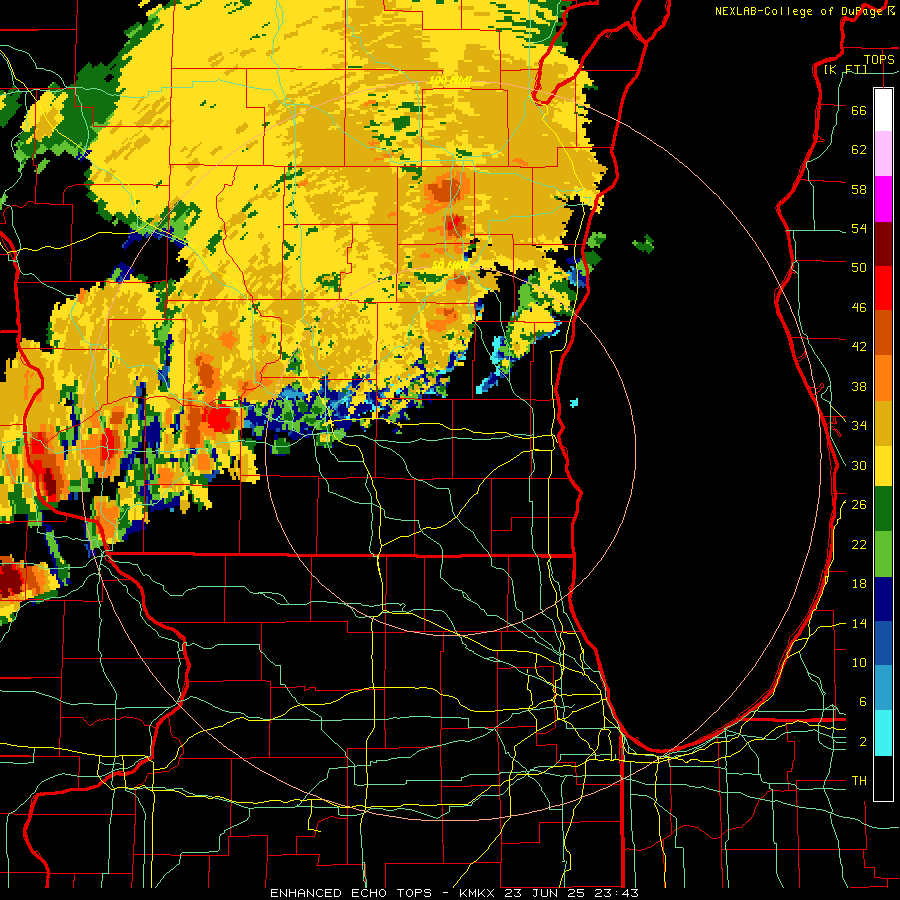Click the TH threshold label
Image resolution: width=900 pixels, height=900 pixels.
[859, 780]
